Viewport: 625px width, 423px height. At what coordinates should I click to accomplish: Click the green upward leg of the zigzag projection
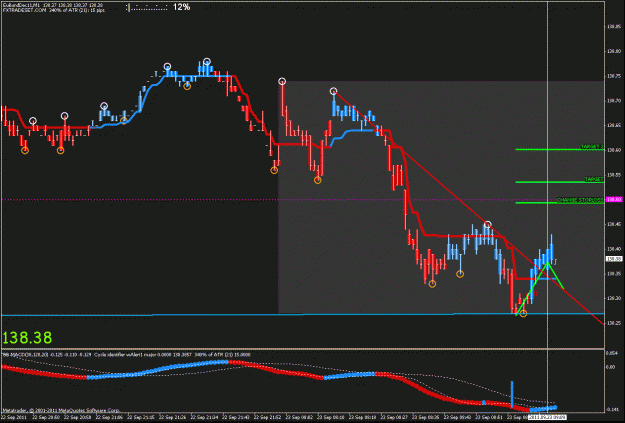pyautogui.click(x=532, y=289)
